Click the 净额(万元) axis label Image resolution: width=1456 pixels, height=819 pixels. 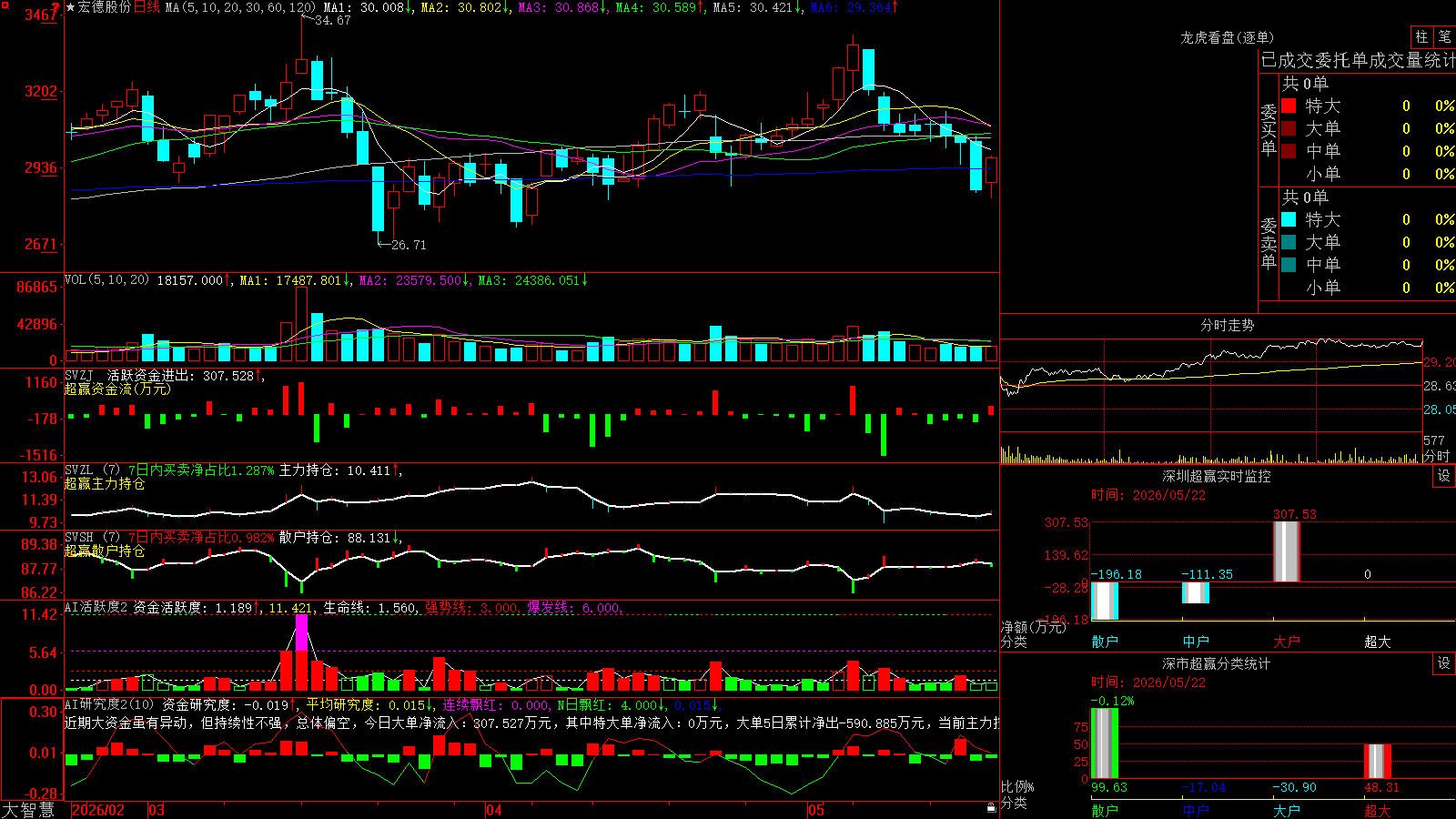pyautogui.click(x=1034, y=627)
